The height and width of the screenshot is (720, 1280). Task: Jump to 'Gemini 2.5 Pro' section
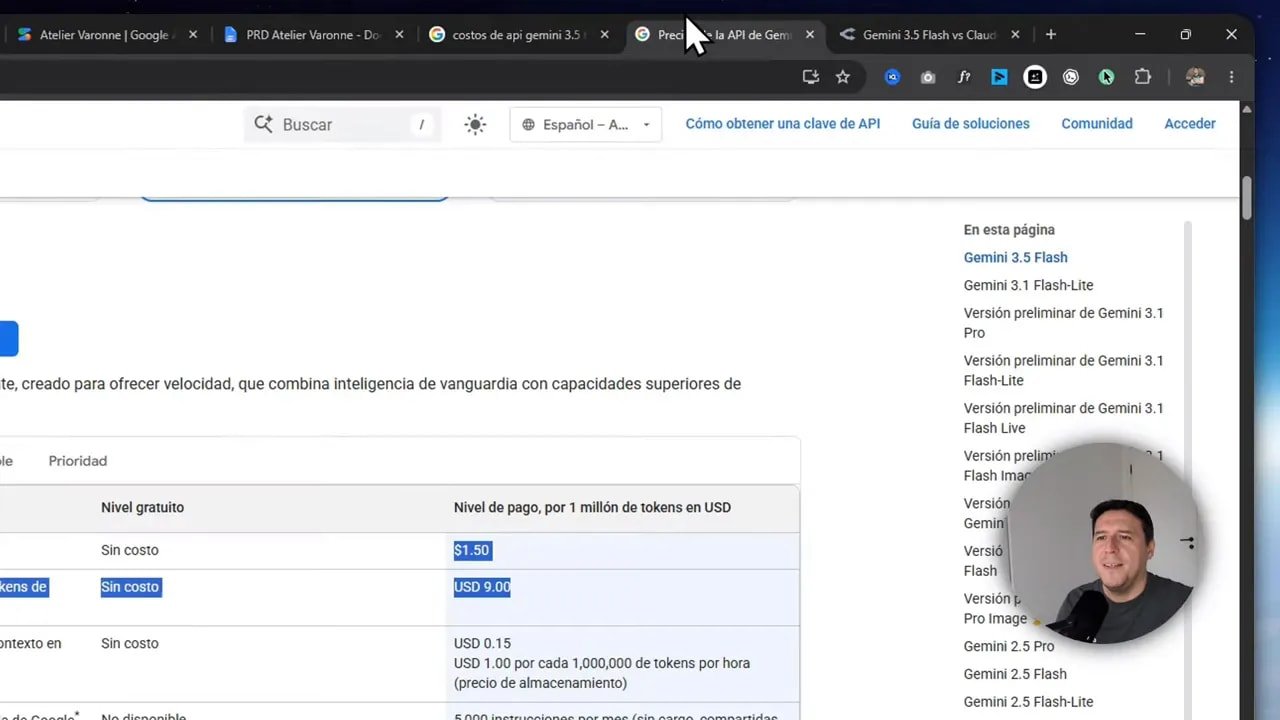1008,646
